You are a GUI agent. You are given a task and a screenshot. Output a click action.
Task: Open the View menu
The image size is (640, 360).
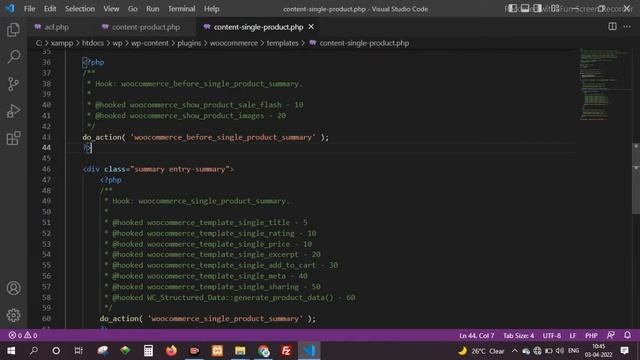coord(111,9)
